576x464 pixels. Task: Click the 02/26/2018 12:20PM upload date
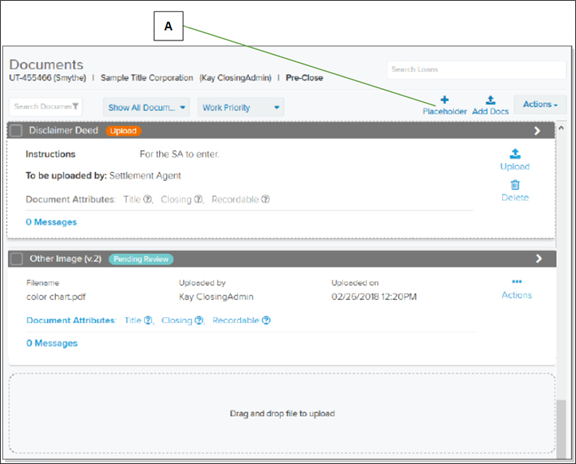pyautogui.click(x=374, y=297)
